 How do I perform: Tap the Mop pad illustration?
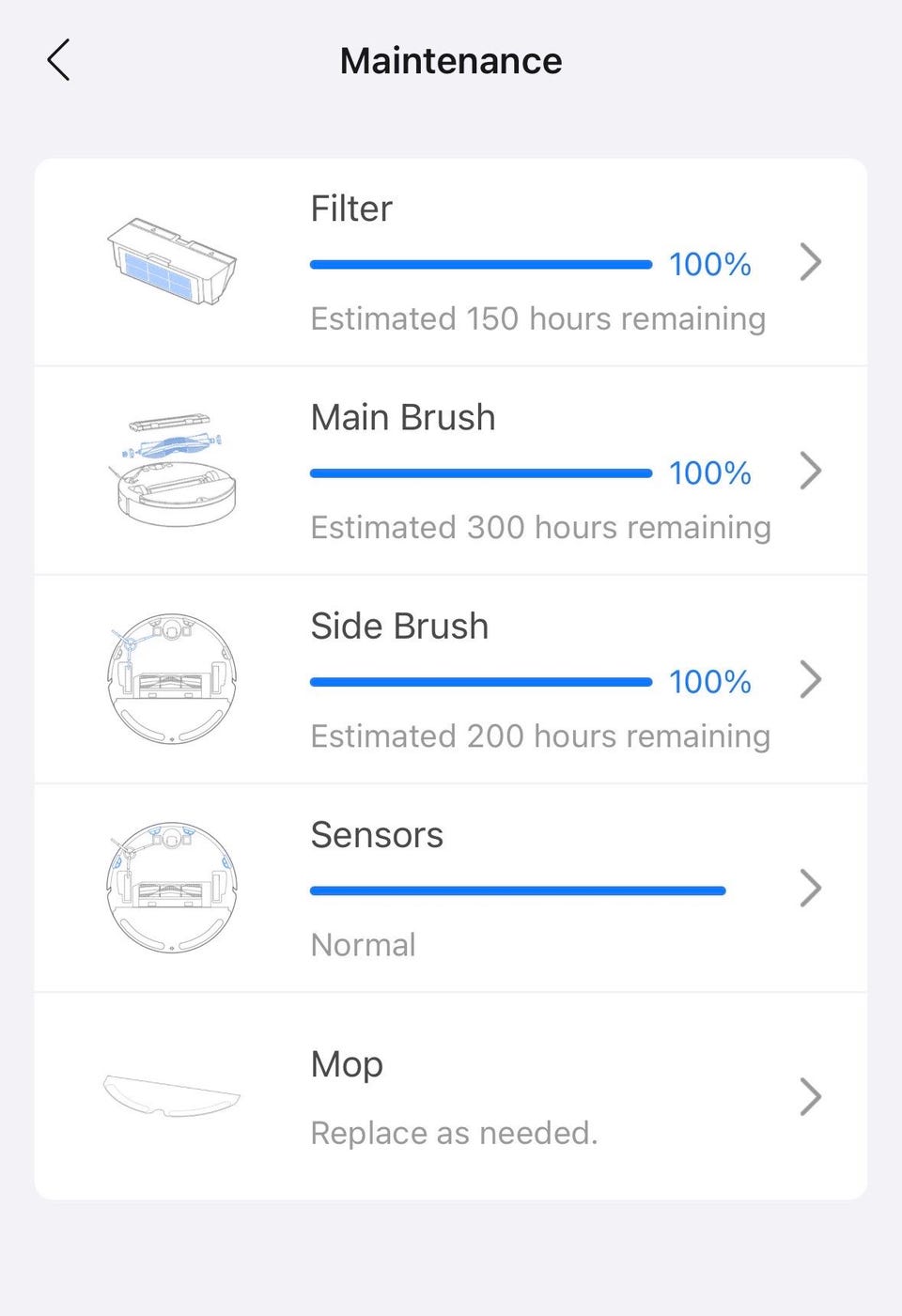(x=172, y=1095)
